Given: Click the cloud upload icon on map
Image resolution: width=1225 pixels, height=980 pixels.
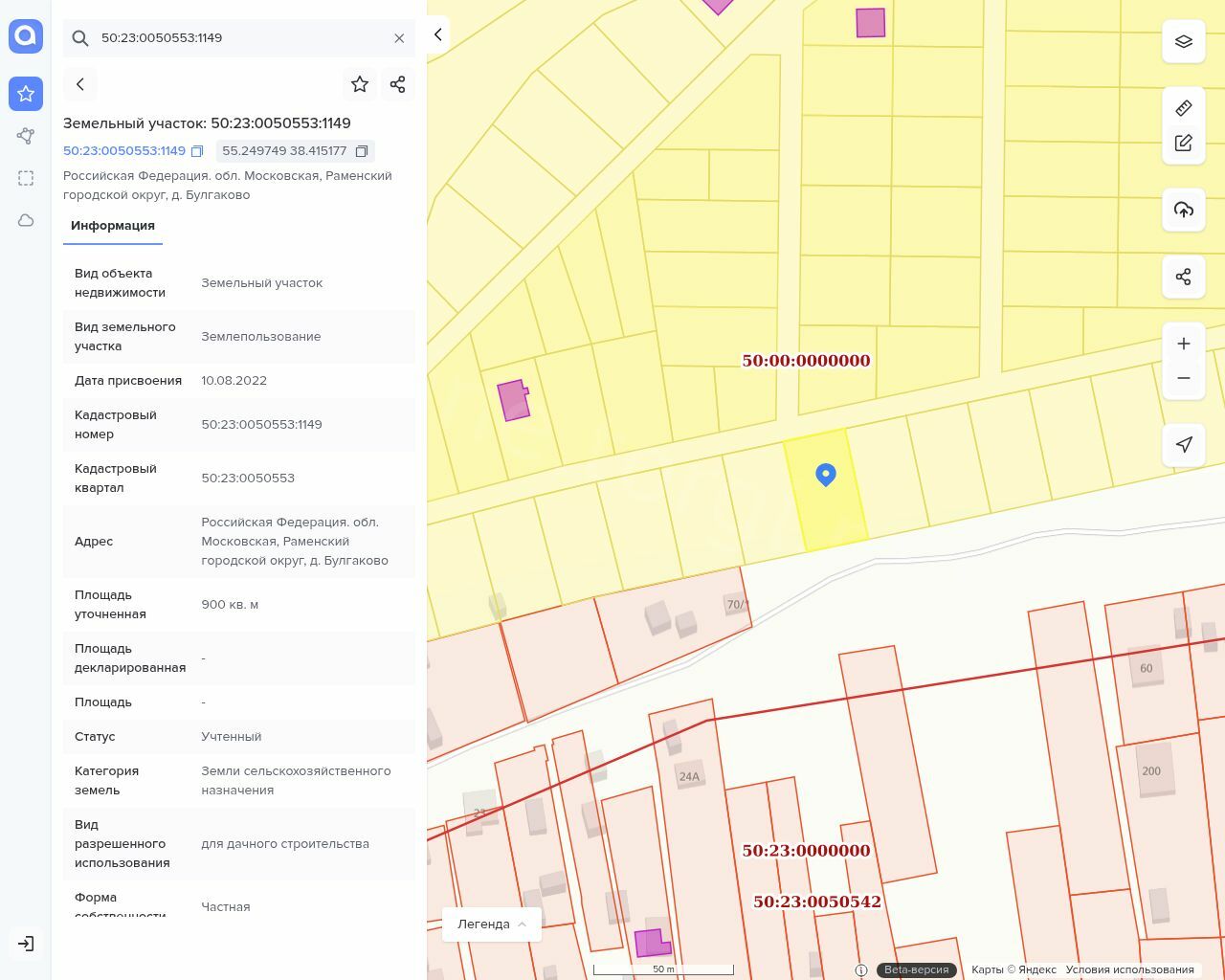Looking at the screenshot, I should [x=1183, y=210].
